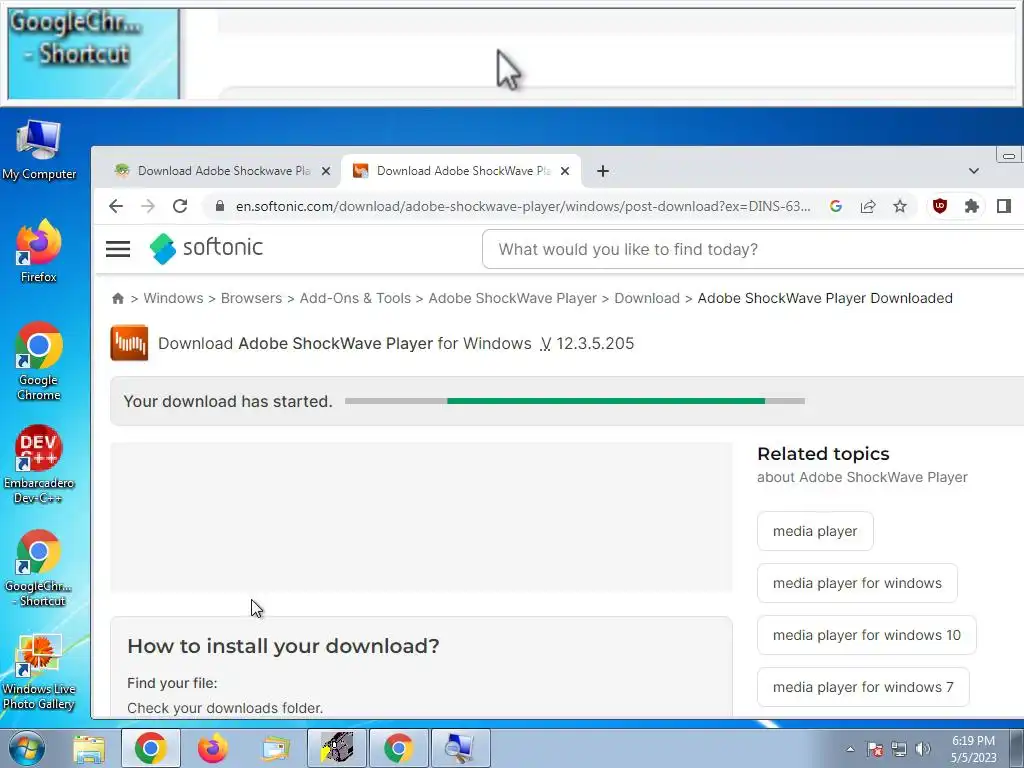Viewport: 1024px width, 768px height.
Task: Toggle the Chrome side panel icon
Action: [x=1004, y=206]
